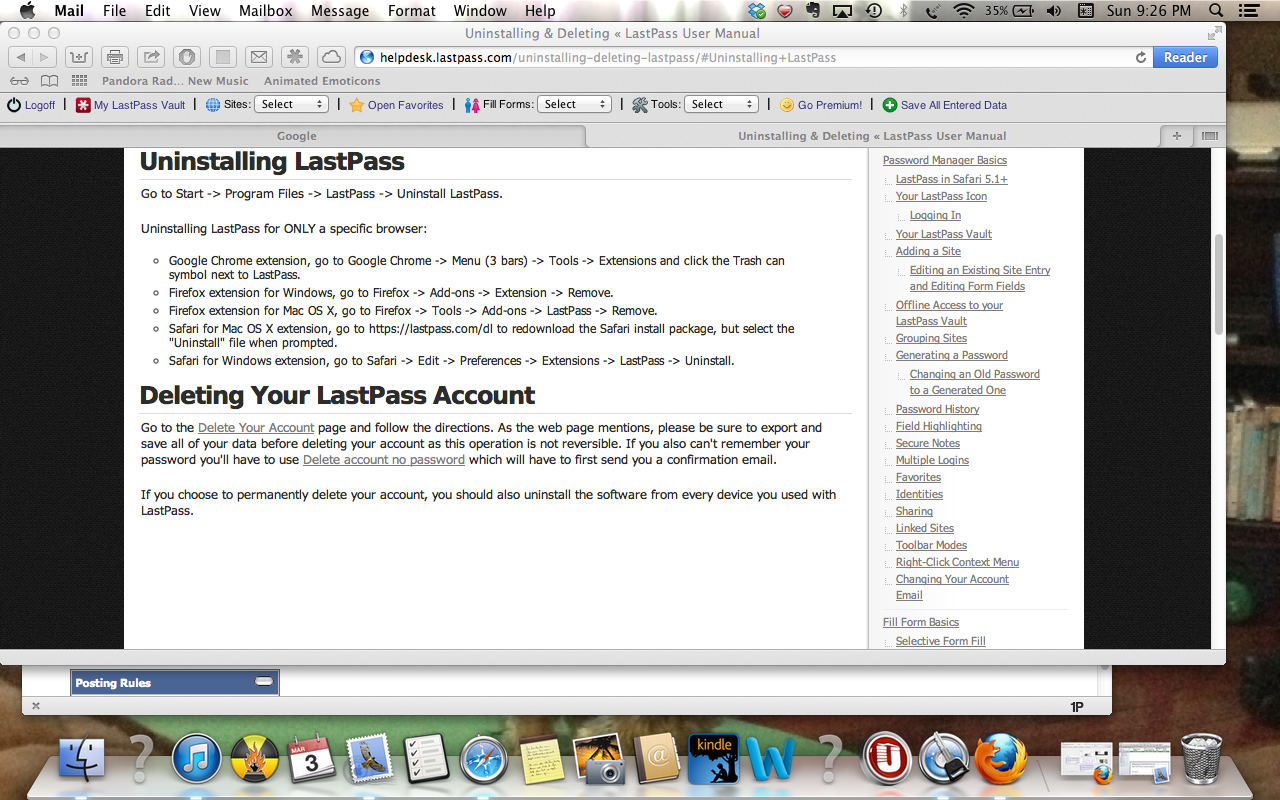Open the Message menu
The height and width of the screenshot is (800, 1280).
pyautogui.click(x=340, y=11)
